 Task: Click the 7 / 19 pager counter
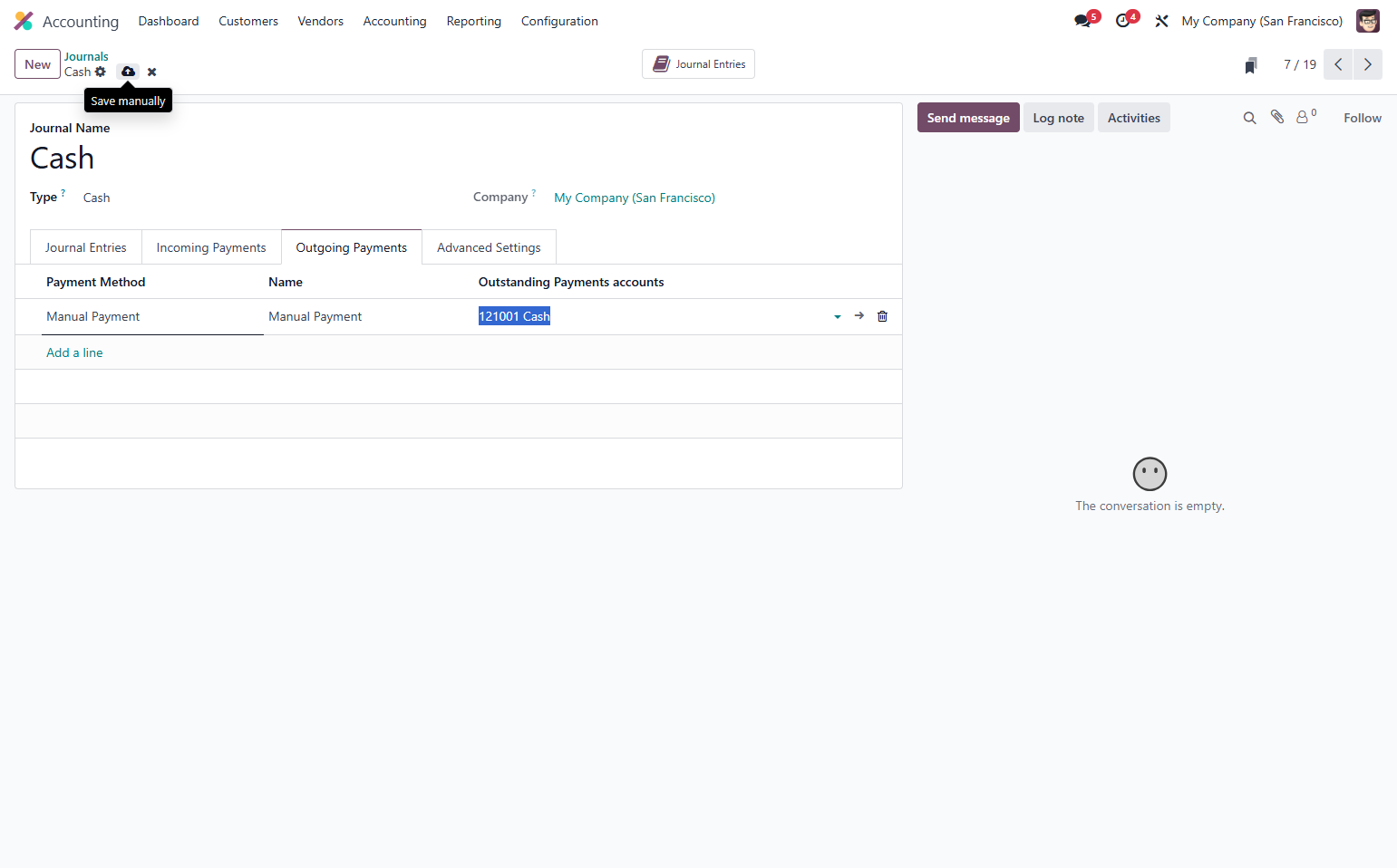(x=1300, y=64)
